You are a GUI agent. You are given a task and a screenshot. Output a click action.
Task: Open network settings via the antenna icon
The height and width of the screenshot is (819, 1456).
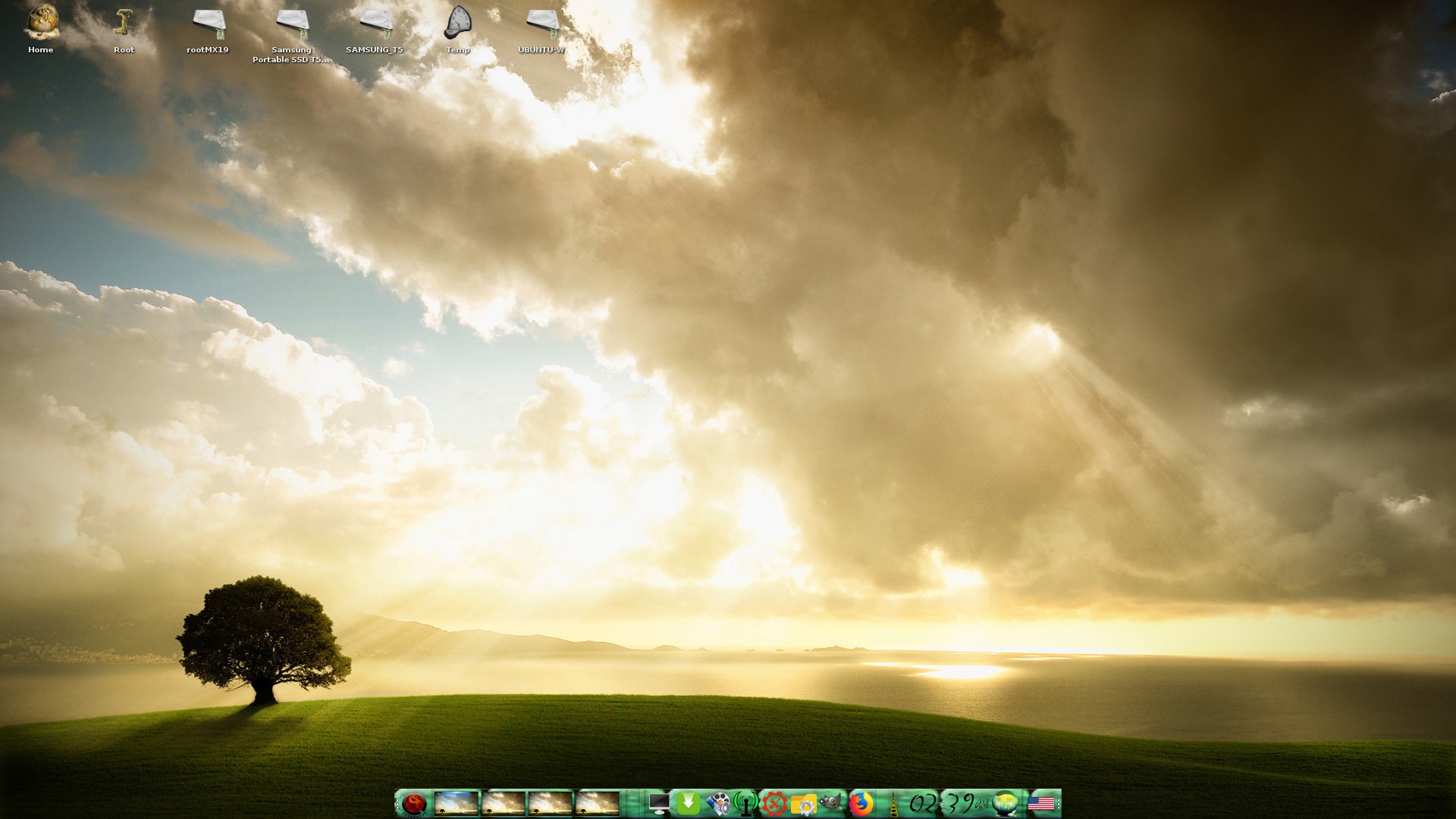747,805
